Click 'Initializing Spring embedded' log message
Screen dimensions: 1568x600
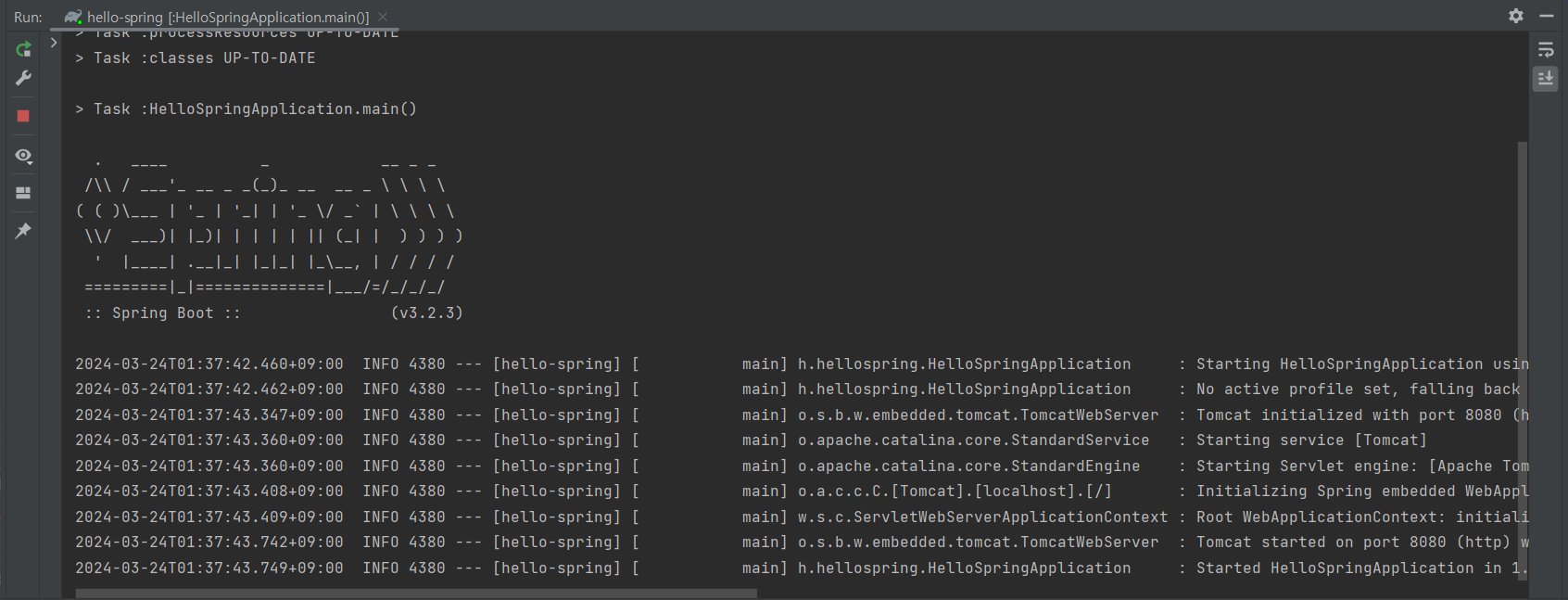click(x=1362, y=491)
